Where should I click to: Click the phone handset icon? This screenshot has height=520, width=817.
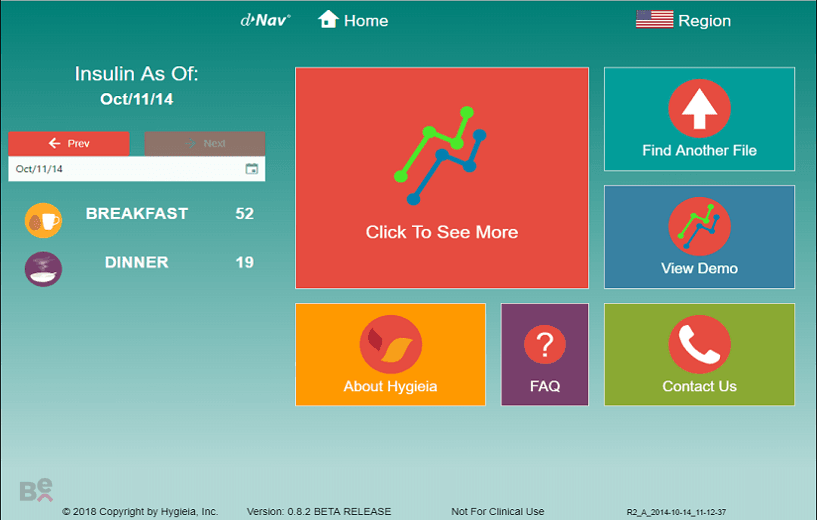tap(699, 344)
